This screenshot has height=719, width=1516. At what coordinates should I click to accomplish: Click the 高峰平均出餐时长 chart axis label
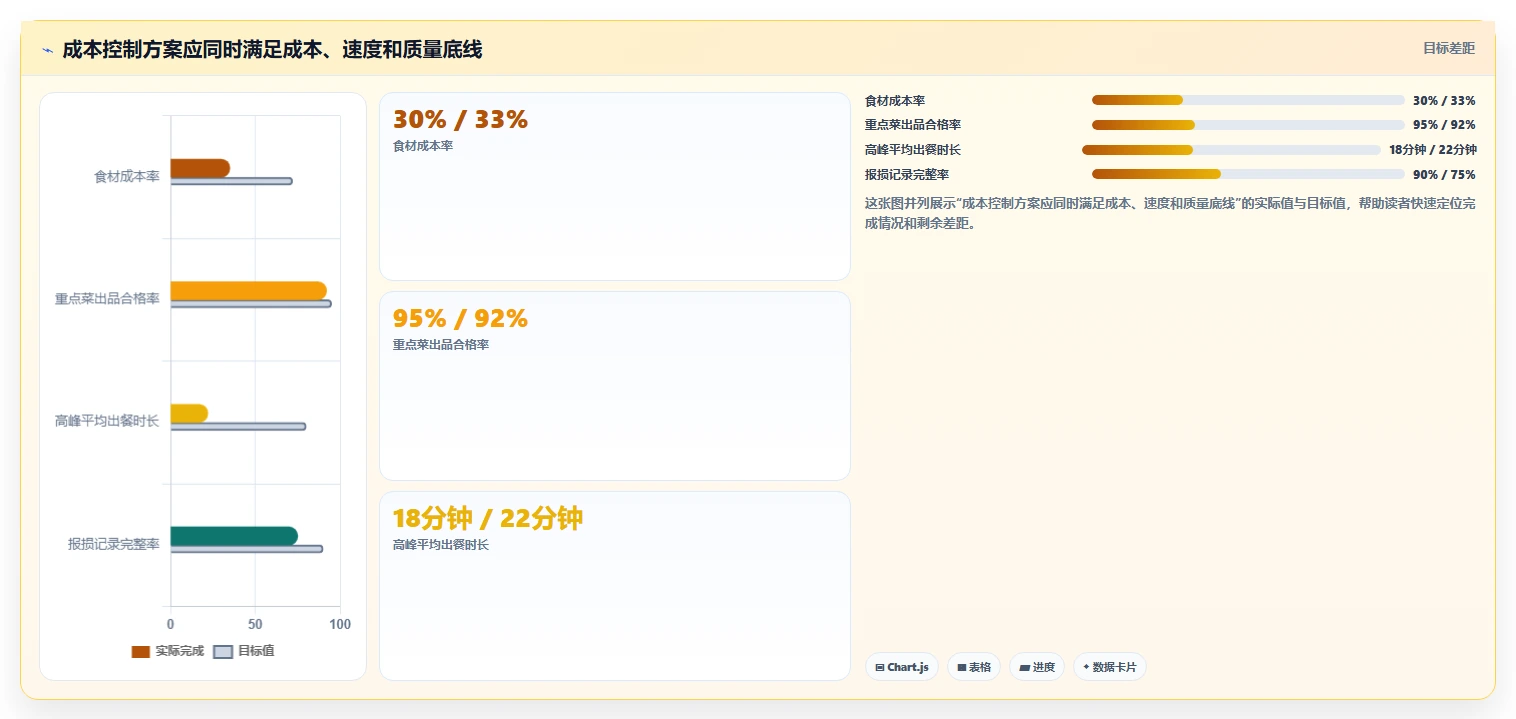(x=107, y=421)
